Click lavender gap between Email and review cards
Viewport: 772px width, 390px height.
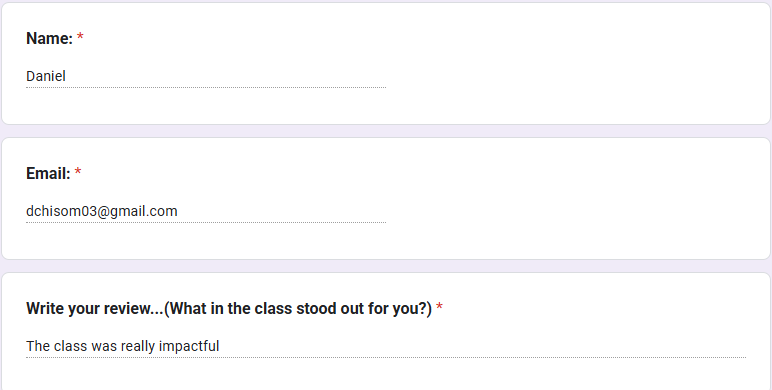pos(386,266)
